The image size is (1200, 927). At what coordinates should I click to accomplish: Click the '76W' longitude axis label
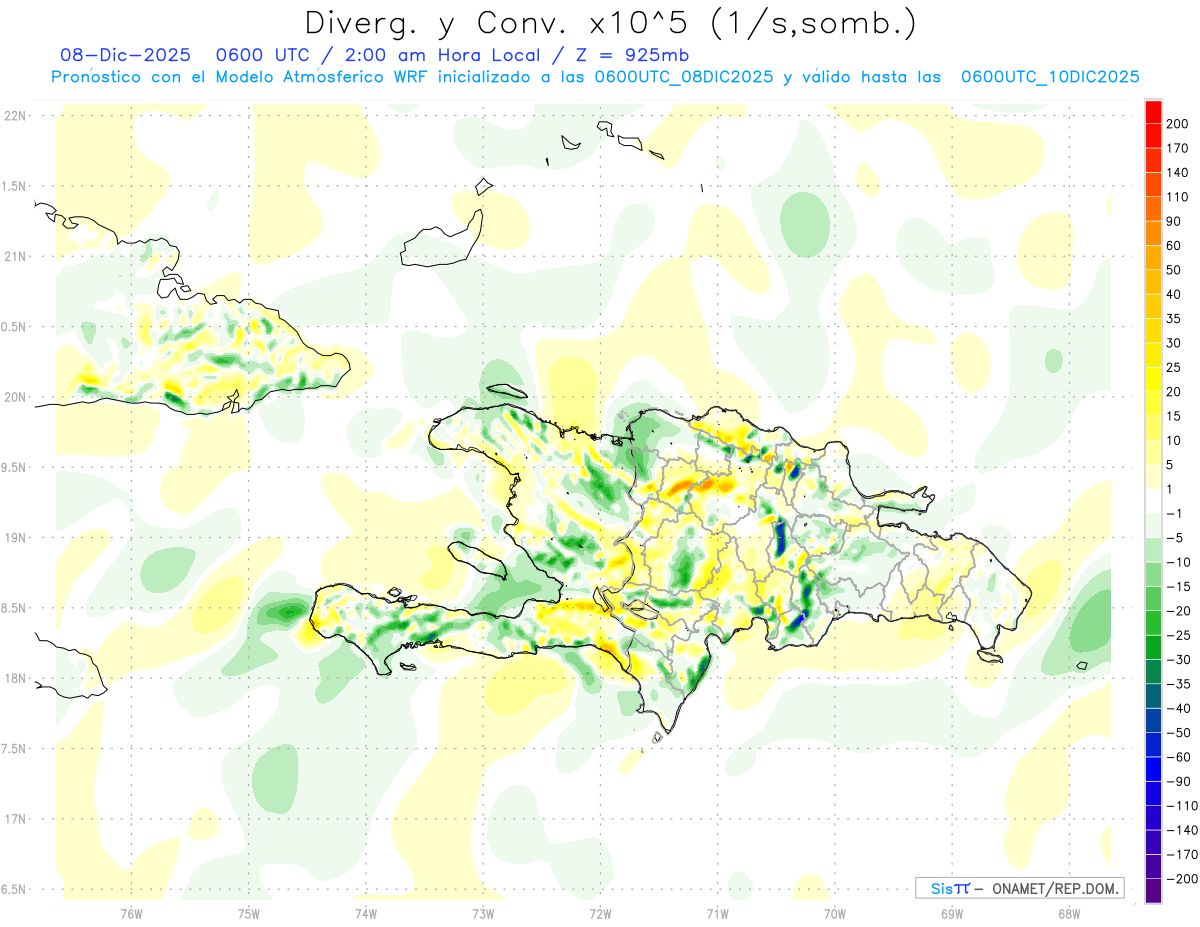click(x=131, y=913)
